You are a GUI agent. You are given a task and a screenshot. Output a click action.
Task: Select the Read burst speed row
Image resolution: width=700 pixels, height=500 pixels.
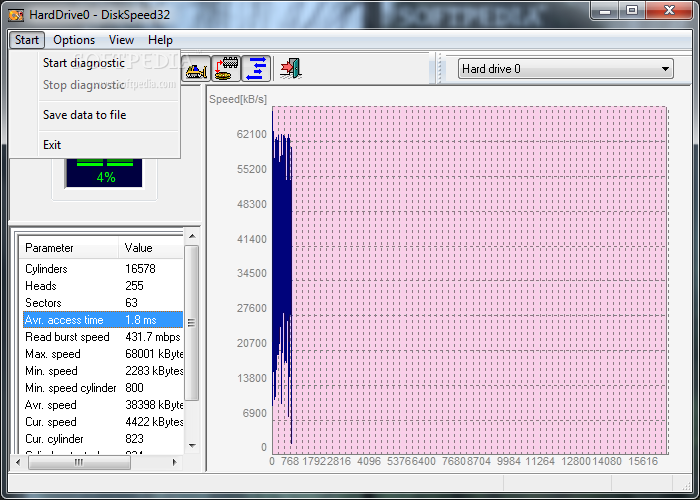pos(103,337)
